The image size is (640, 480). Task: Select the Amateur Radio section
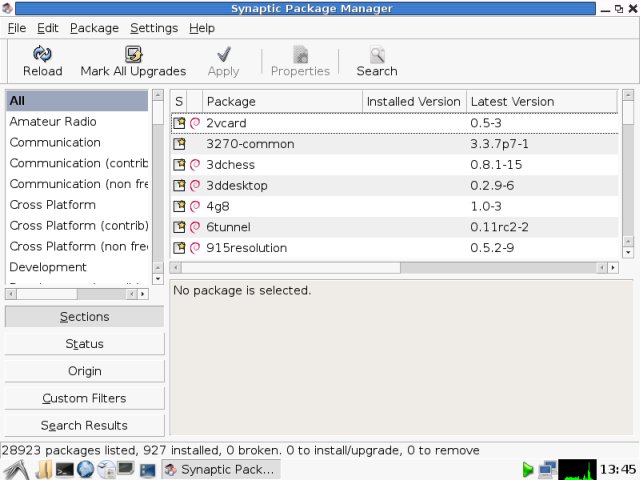(77, 122)
